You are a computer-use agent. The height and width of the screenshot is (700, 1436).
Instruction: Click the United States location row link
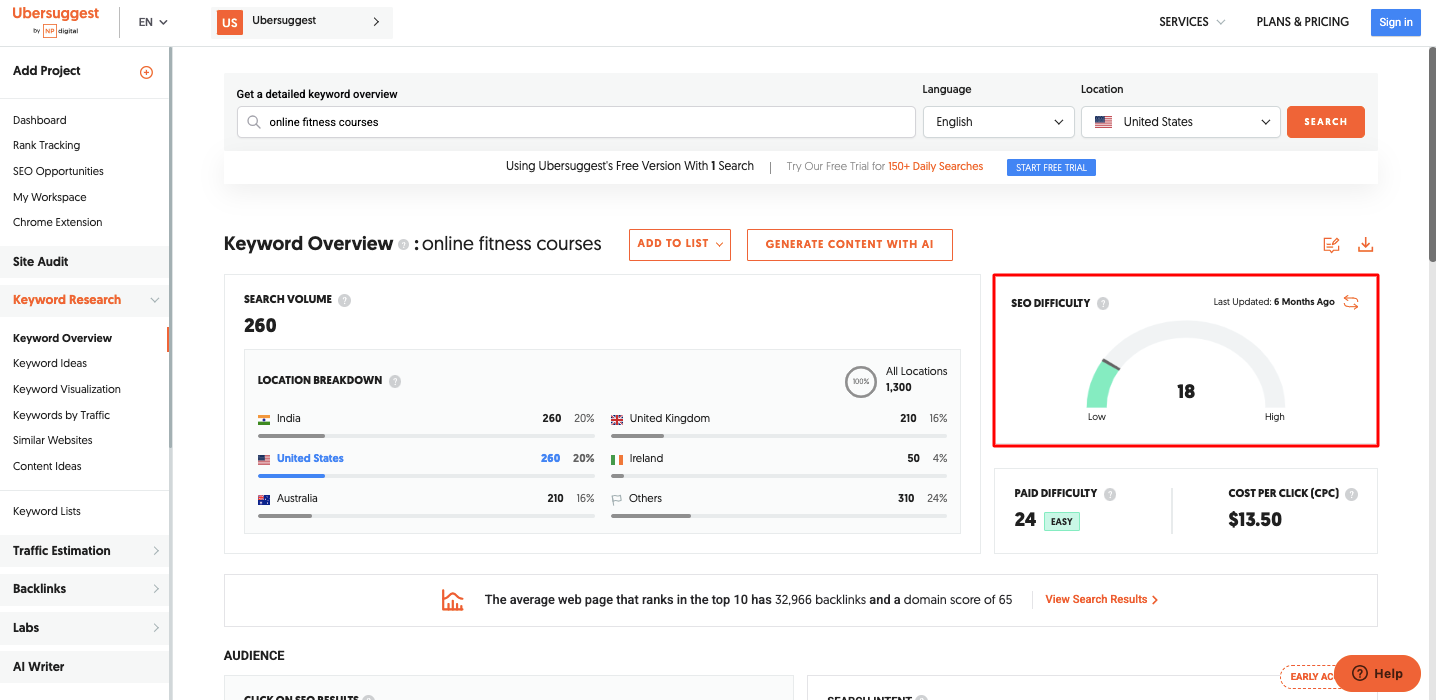click(310, 459)
